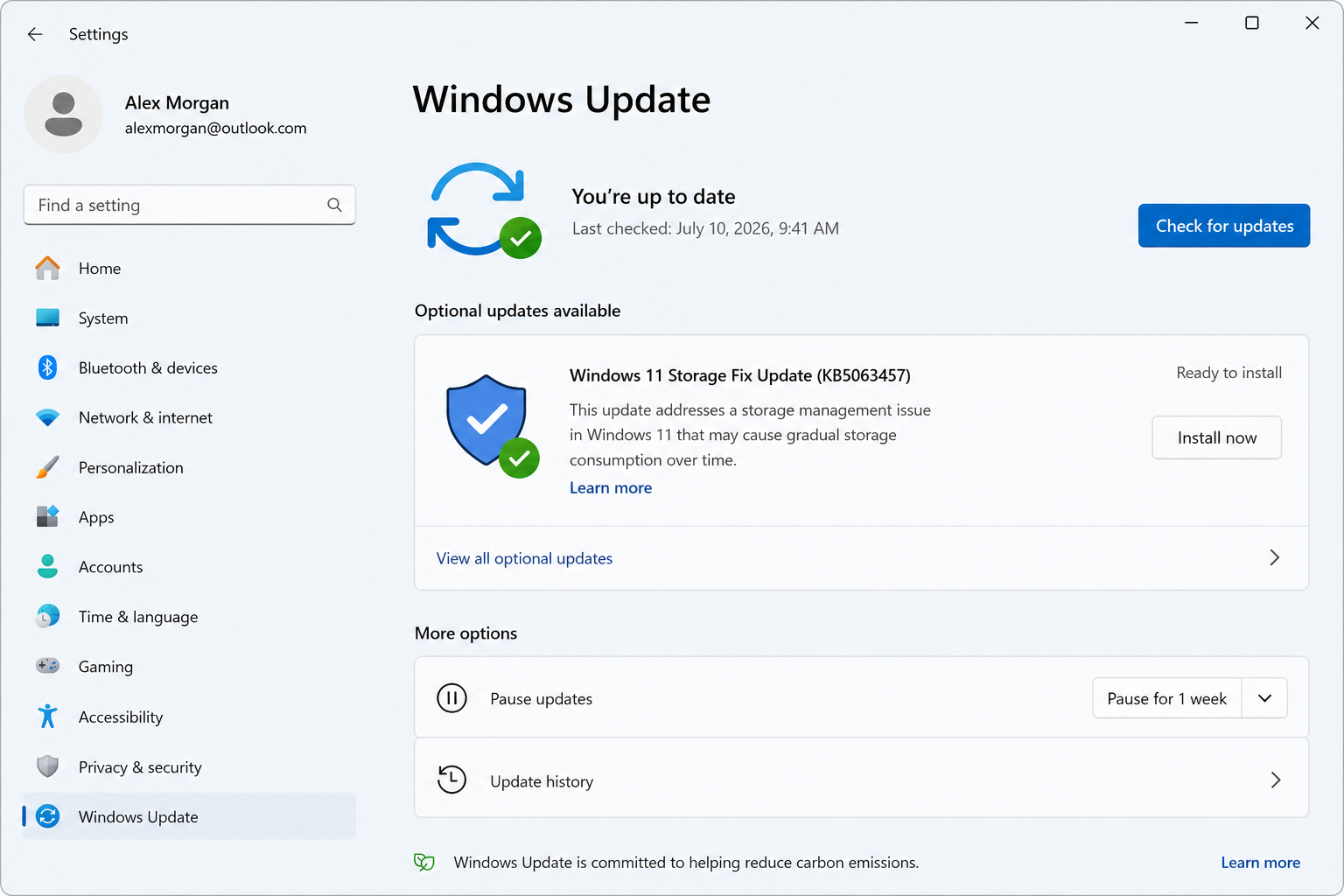The height and width of the screenshot is (896, 1344).
Task: Click the Ready to install status text
Action: (1228, 373)
